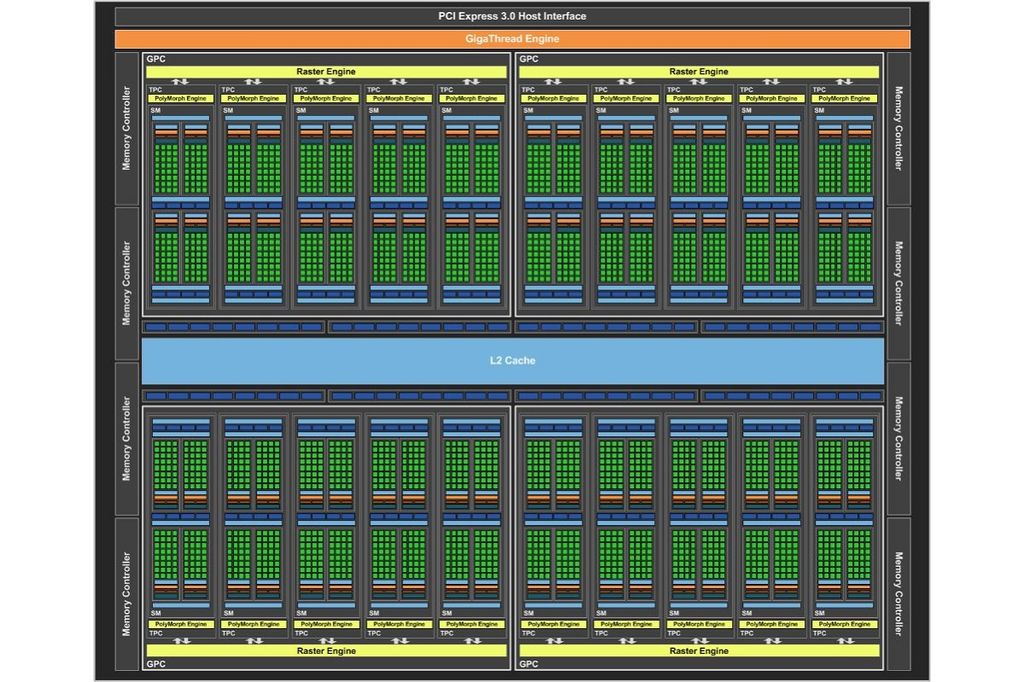Select the bottom-left Raster Engine block
This screenshot has height=682, width=1024.
325,650
